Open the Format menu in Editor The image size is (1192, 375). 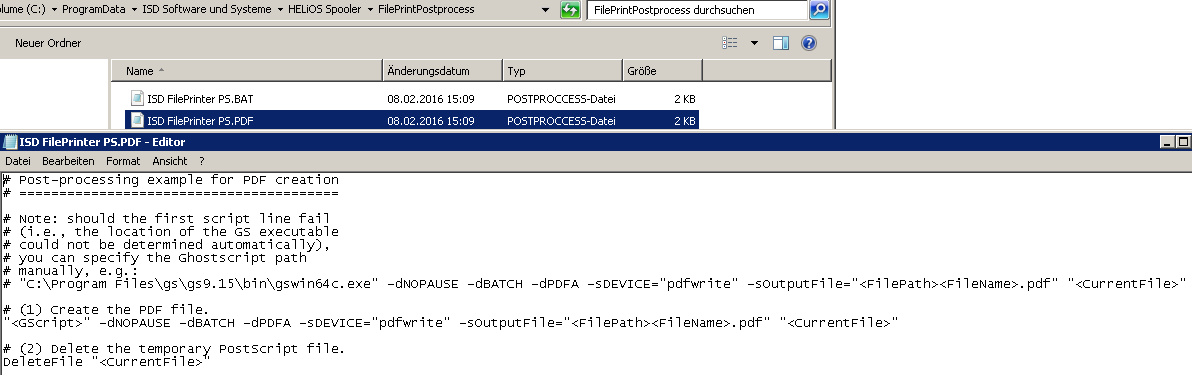click(x=123, y=161)
